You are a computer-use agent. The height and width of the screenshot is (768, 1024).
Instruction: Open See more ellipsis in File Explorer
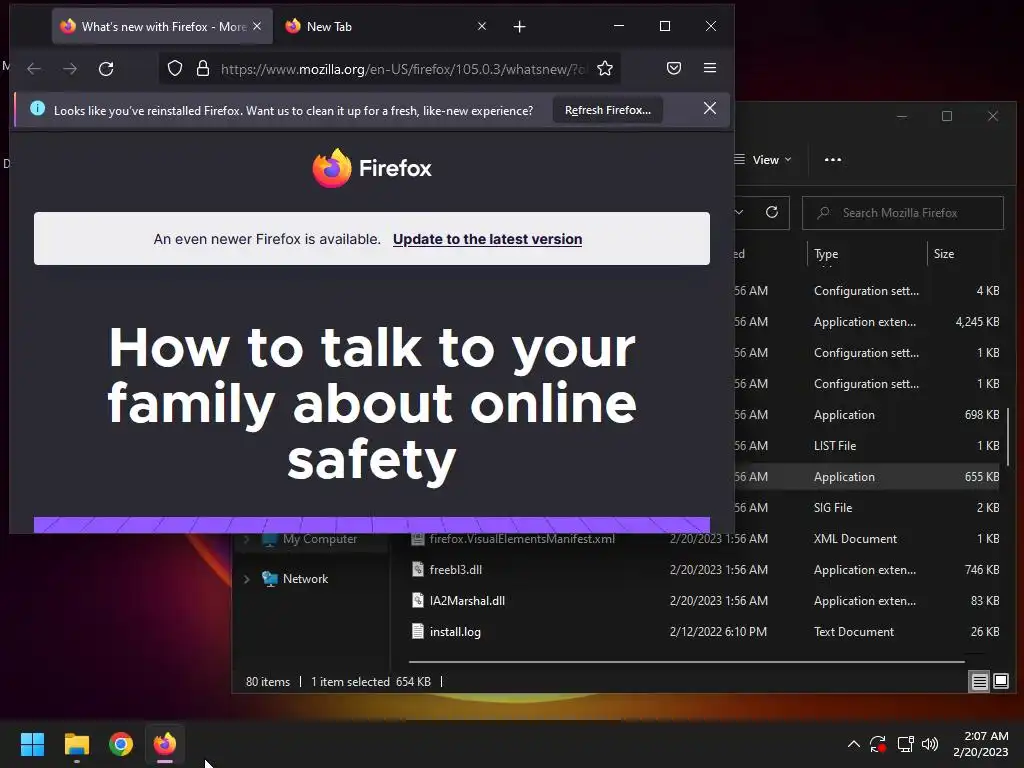pos(833,160)
